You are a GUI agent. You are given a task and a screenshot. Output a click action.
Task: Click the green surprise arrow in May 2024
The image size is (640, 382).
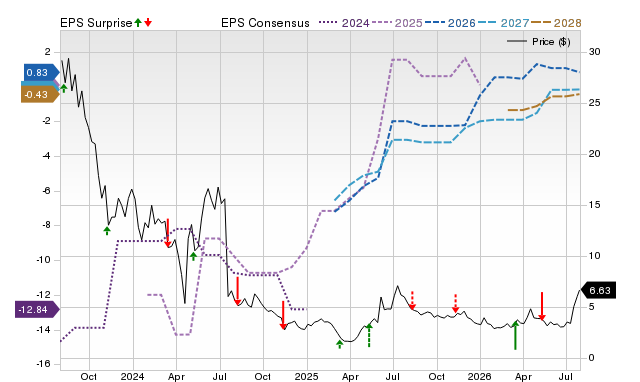[193, 256]
